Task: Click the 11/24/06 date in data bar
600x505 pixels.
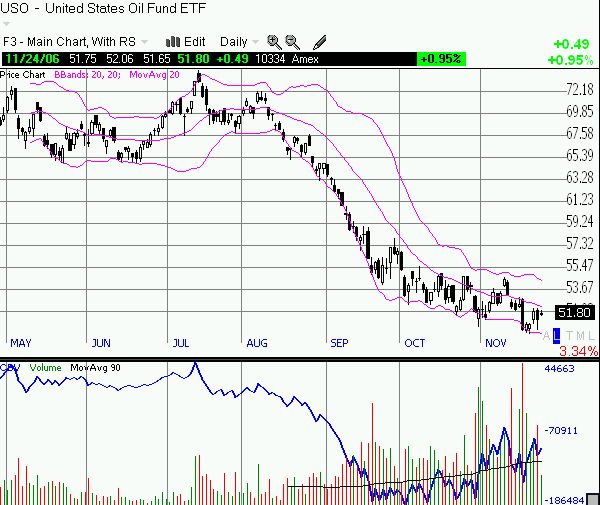Action: pyautogui.click(x=33, y=59)
